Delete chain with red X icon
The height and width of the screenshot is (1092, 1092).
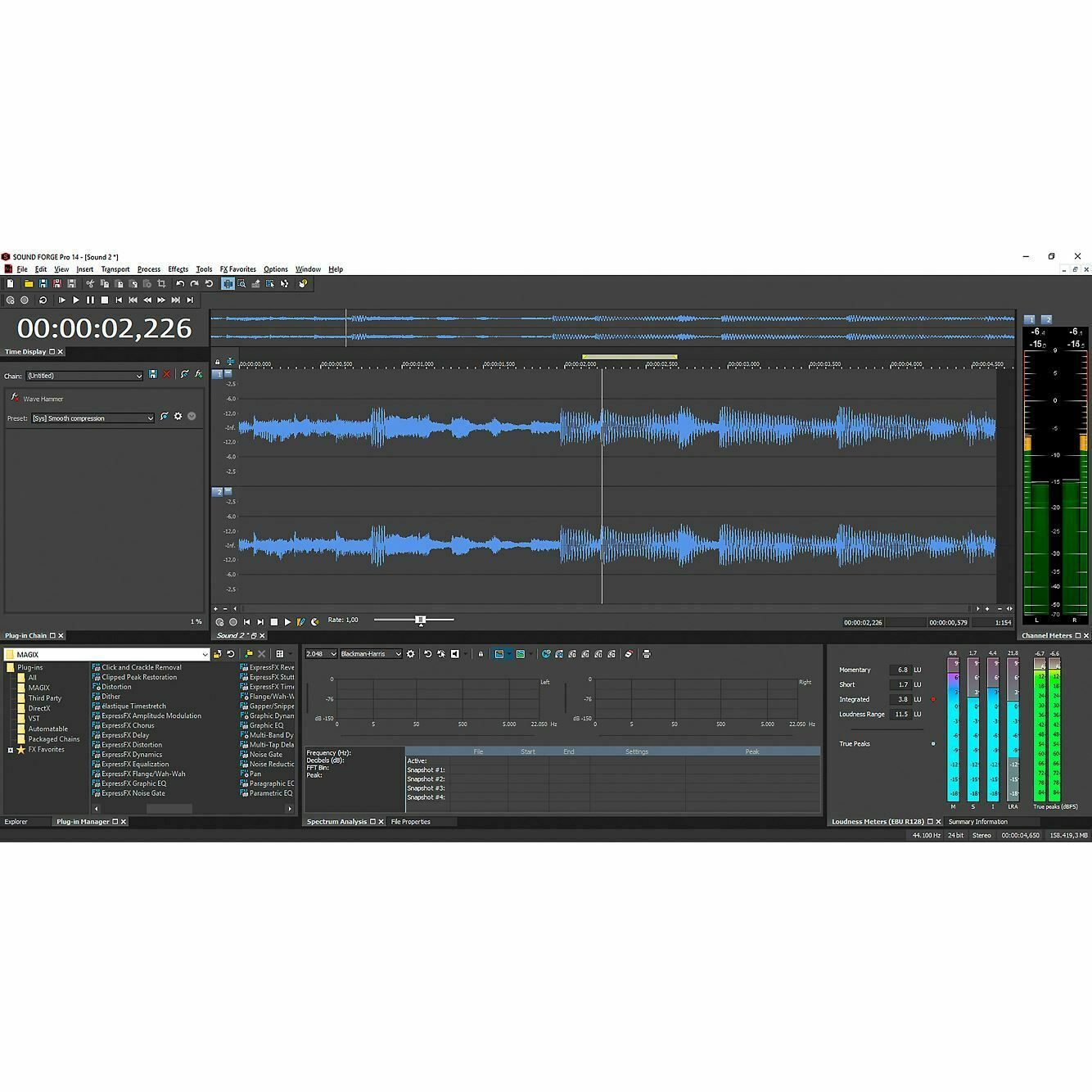[167, 374]
